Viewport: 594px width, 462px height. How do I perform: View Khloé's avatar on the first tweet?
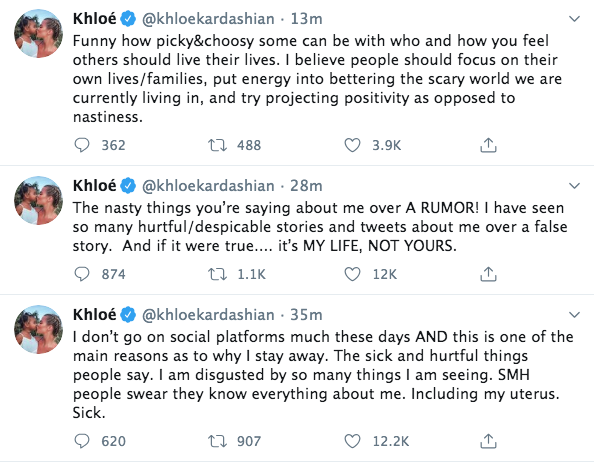click(x=38, y=33)
